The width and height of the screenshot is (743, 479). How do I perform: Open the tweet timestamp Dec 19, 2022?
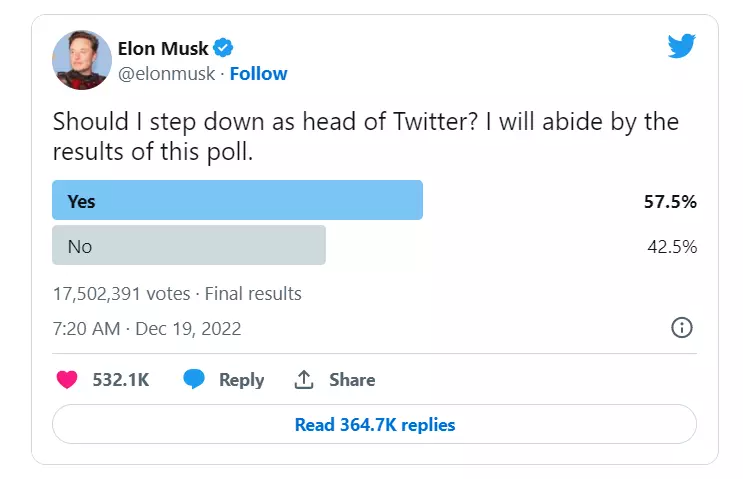146,328
